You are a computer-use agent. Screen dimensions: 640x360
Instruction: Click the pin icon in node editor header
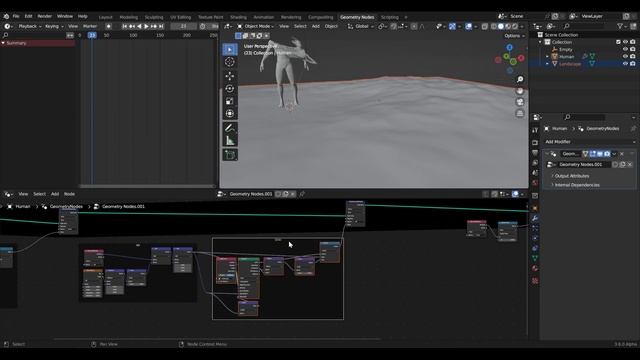302,194
